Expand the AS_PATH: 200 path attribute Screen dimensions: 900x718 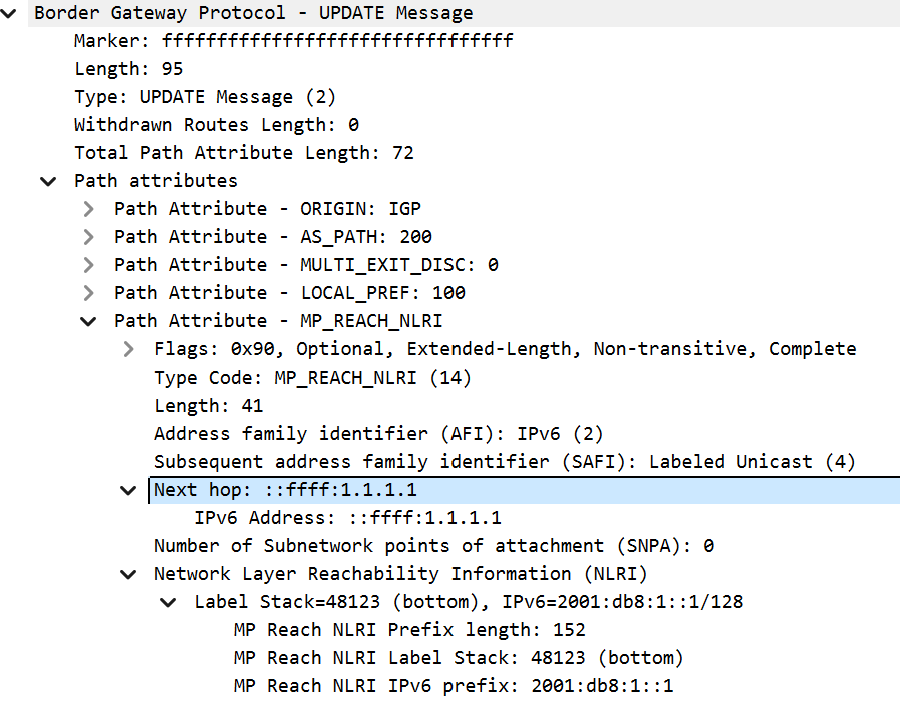[89, 237]
